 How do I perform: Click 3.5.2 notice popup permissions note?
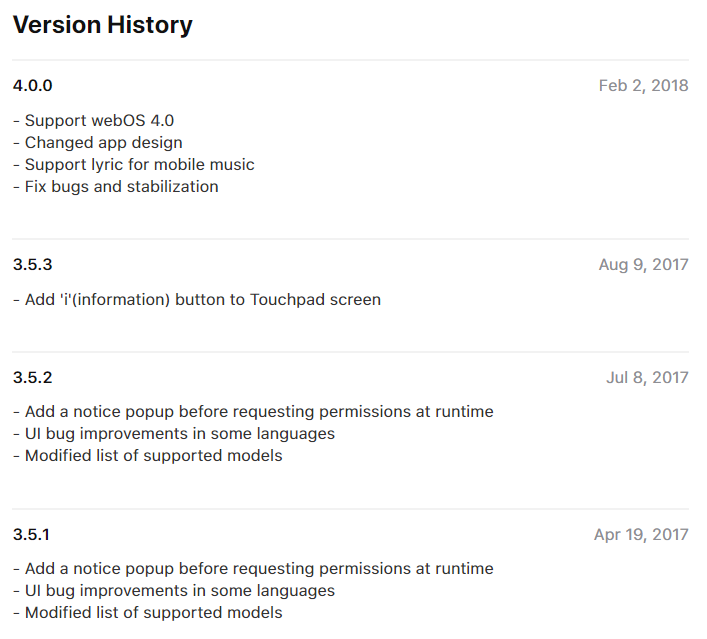[x=253, y=412]
